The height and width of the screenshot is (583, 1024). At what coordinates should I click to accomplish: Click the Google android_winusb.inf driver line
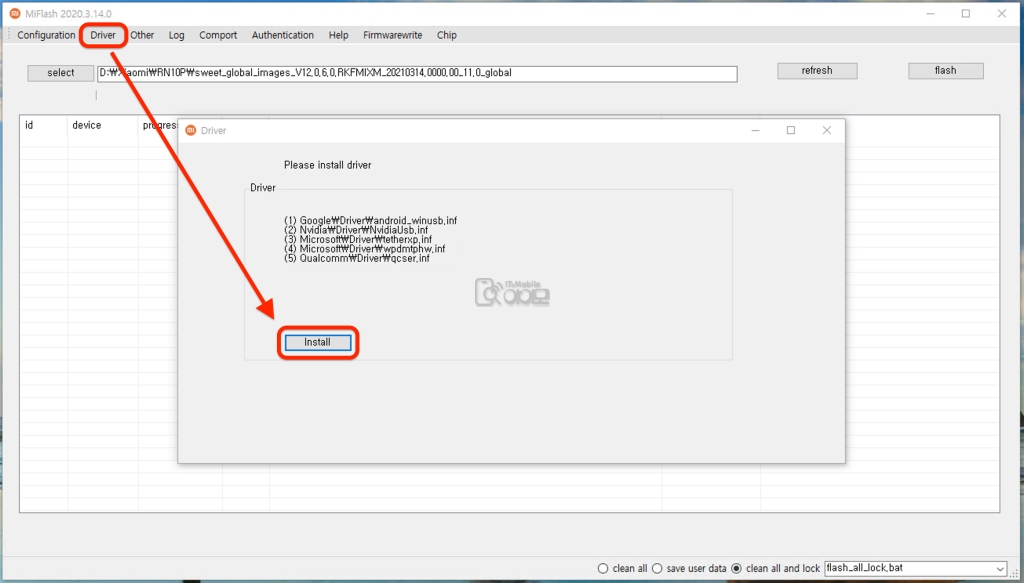[x=370, y=221]
